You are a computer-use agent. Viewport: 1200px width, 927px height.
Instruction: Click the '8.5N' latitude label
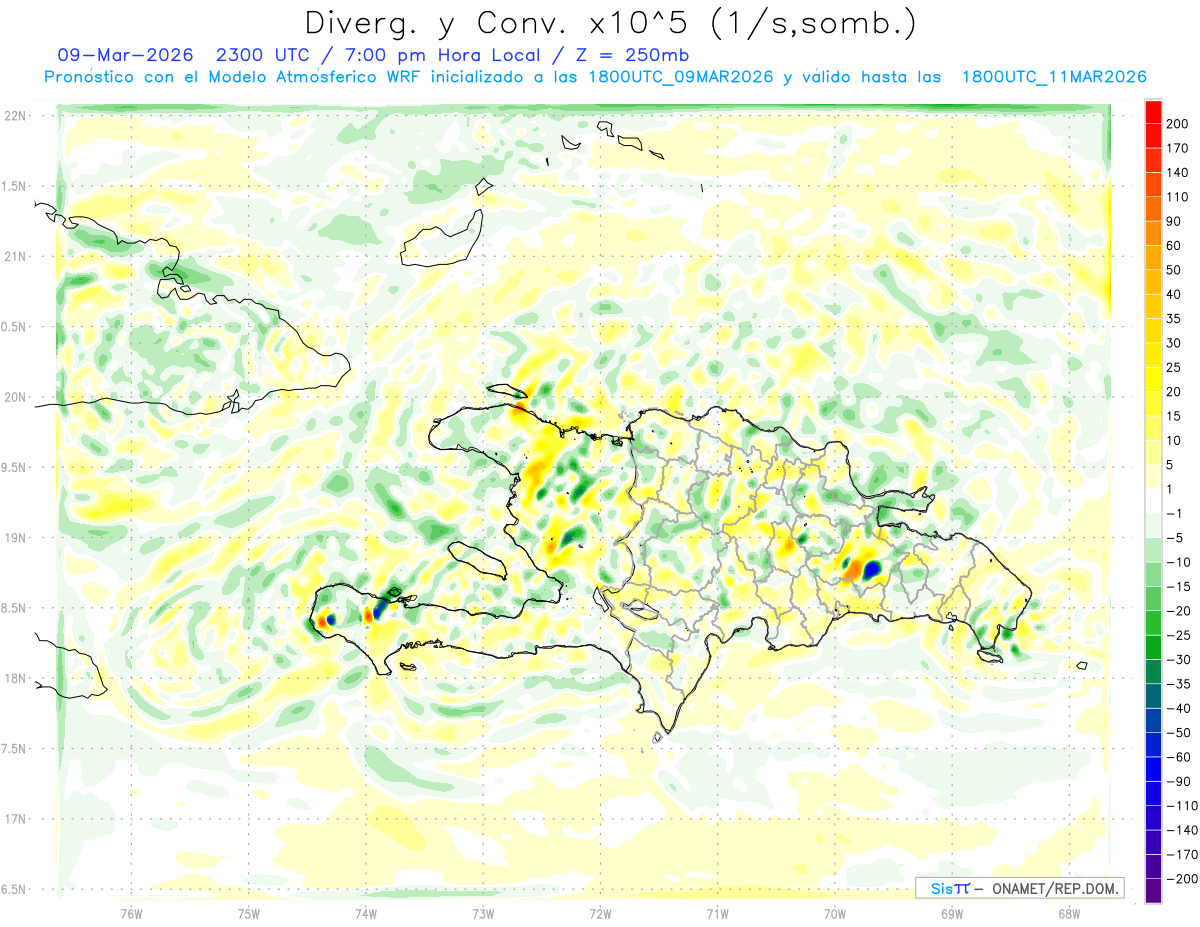[14, 608]
